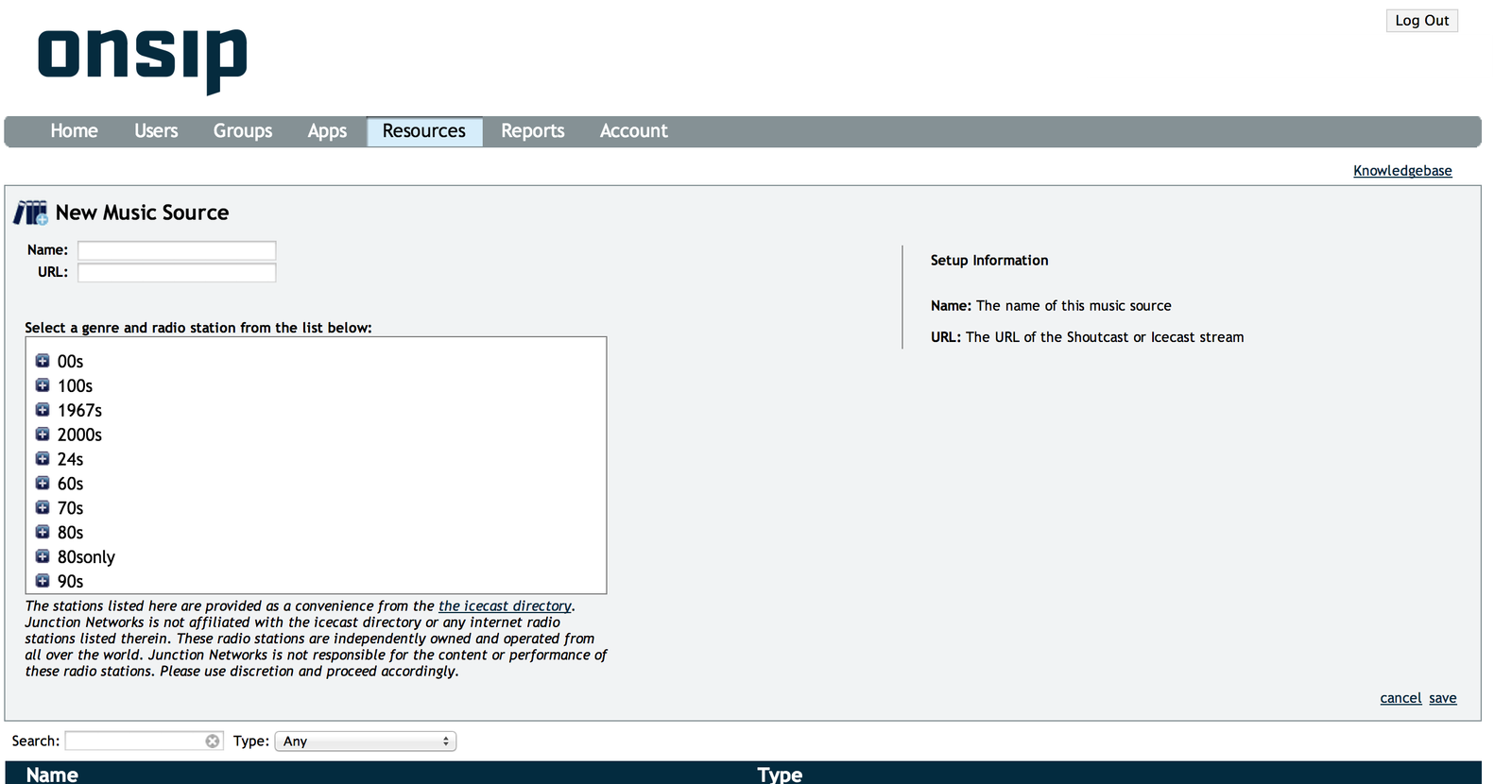Screen dimensions: 1512x784
Task: Expand the 100s genre node
Action: click(x=43, y=385)
